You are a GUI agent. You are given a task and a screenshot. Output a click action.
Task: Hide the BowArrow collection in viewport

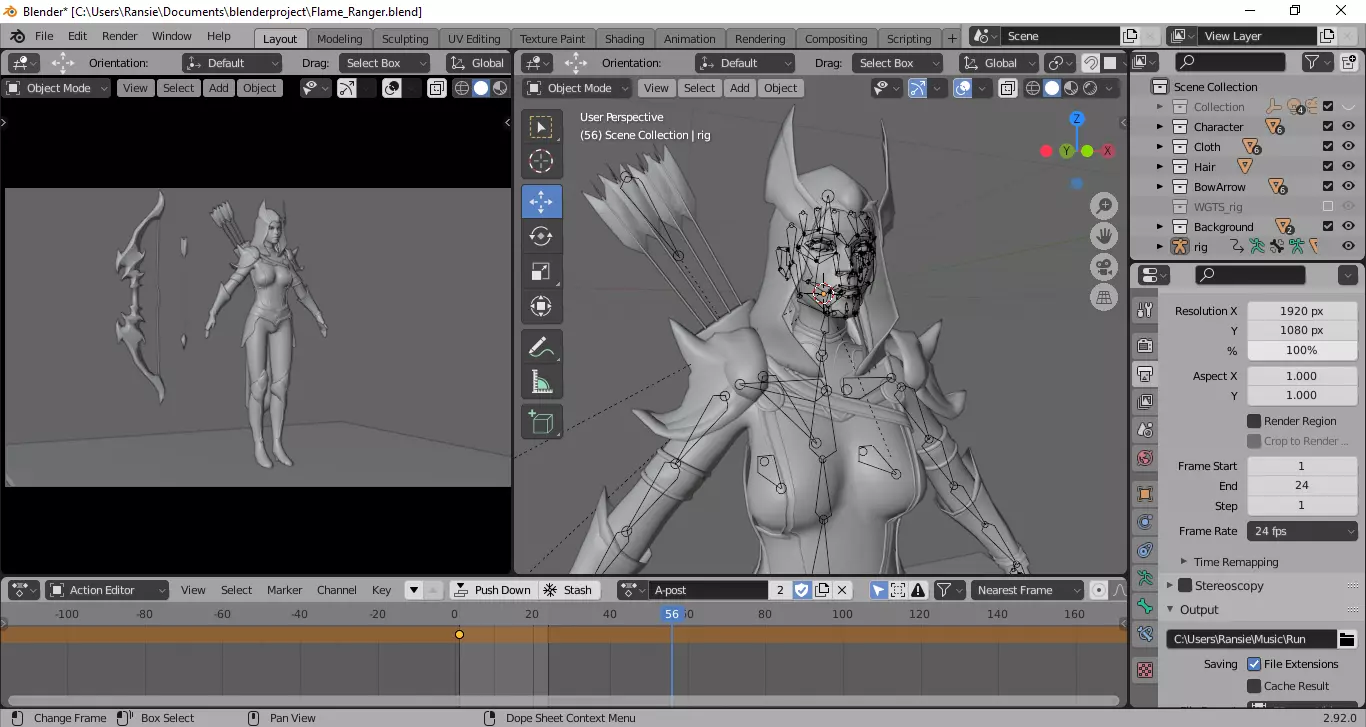pyautogui.click(x=1348, y=187)
